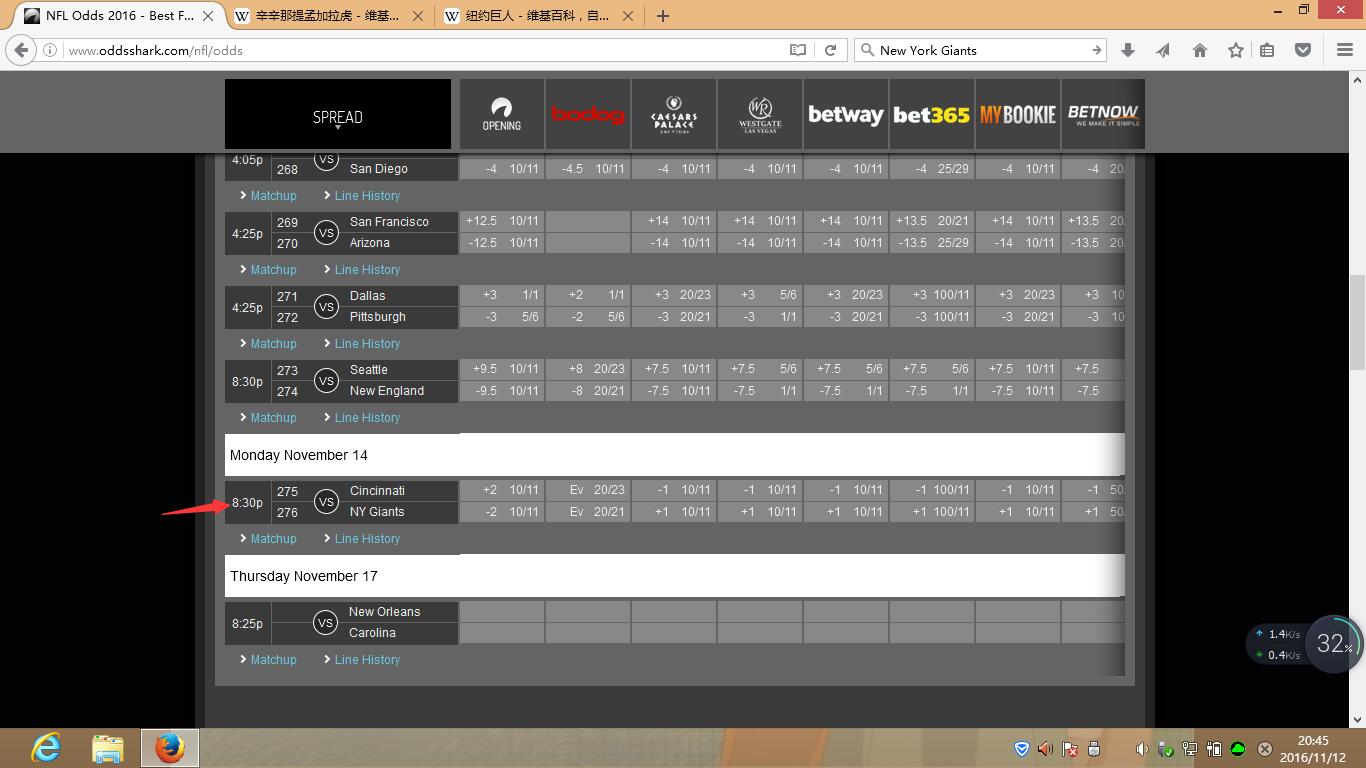This screenshot has width=1366, height=768.
Task: Go to the Firefox home page icon
Action: click(x=1199, y=50)
